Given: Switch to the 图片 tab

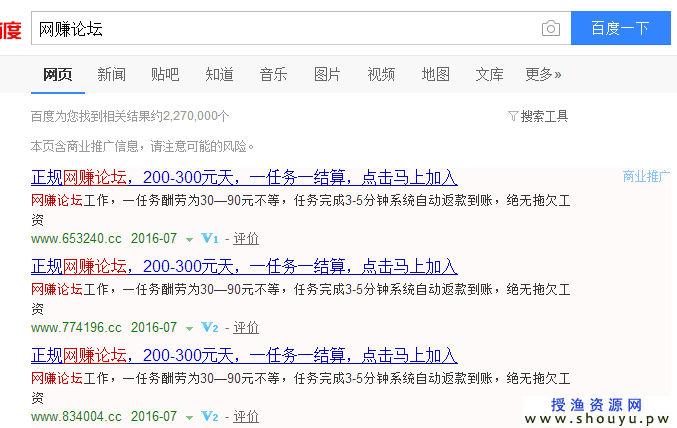Looking at the screenshot, I should [x=327, y=74].
